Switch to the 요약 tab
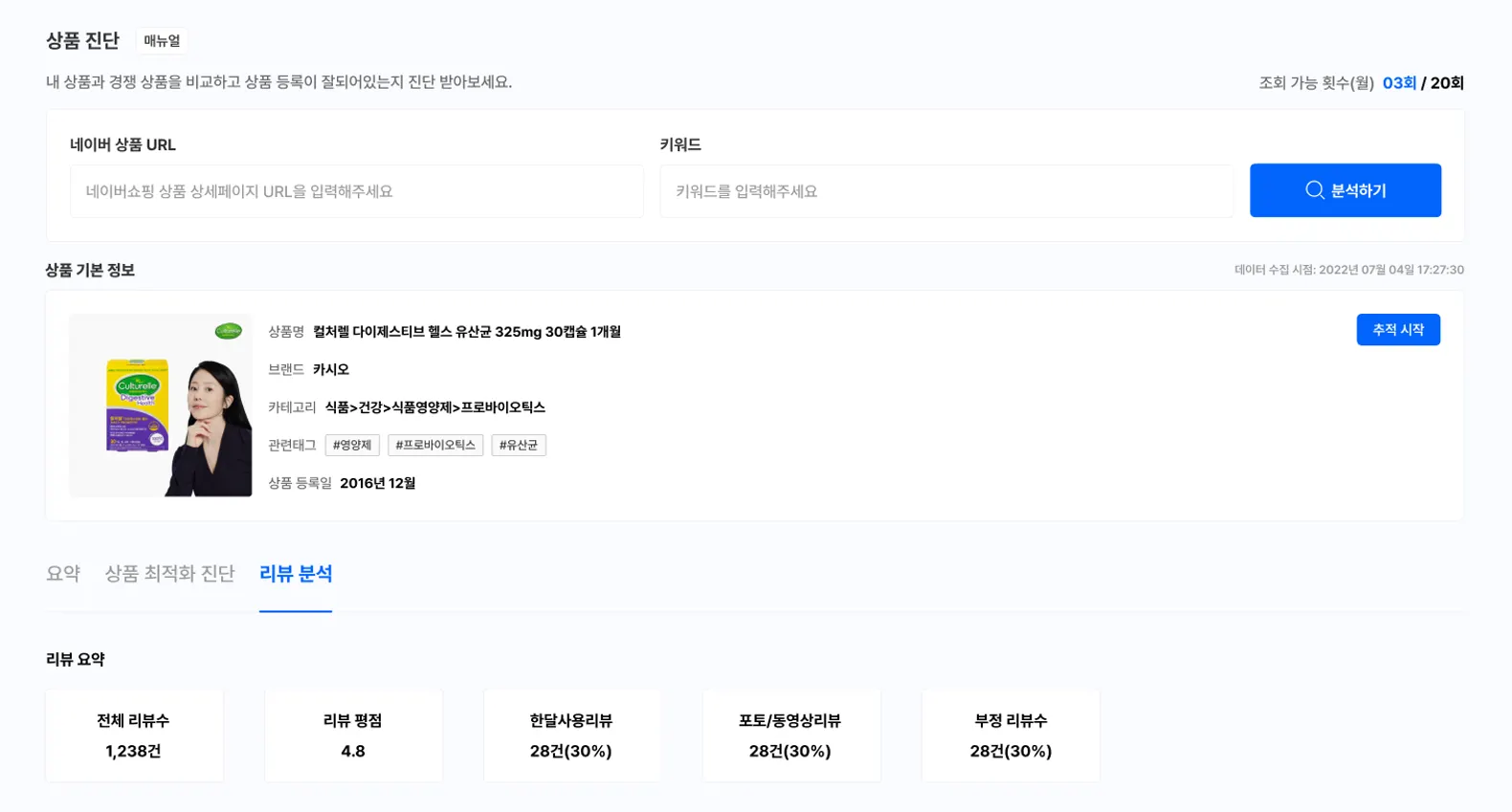The image size is (1512, 812). tap(63, 574)
